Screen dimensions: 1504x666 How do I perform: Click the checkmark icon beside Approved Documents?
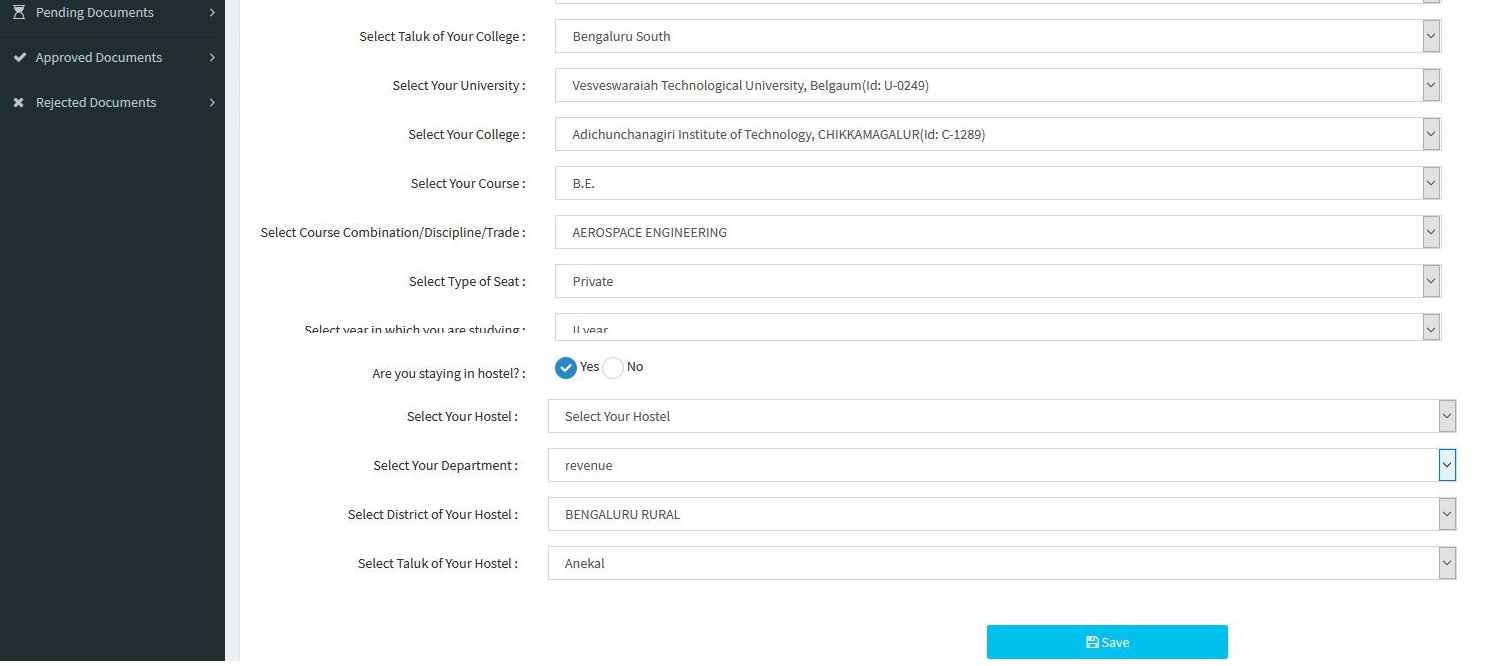[19, 57]
